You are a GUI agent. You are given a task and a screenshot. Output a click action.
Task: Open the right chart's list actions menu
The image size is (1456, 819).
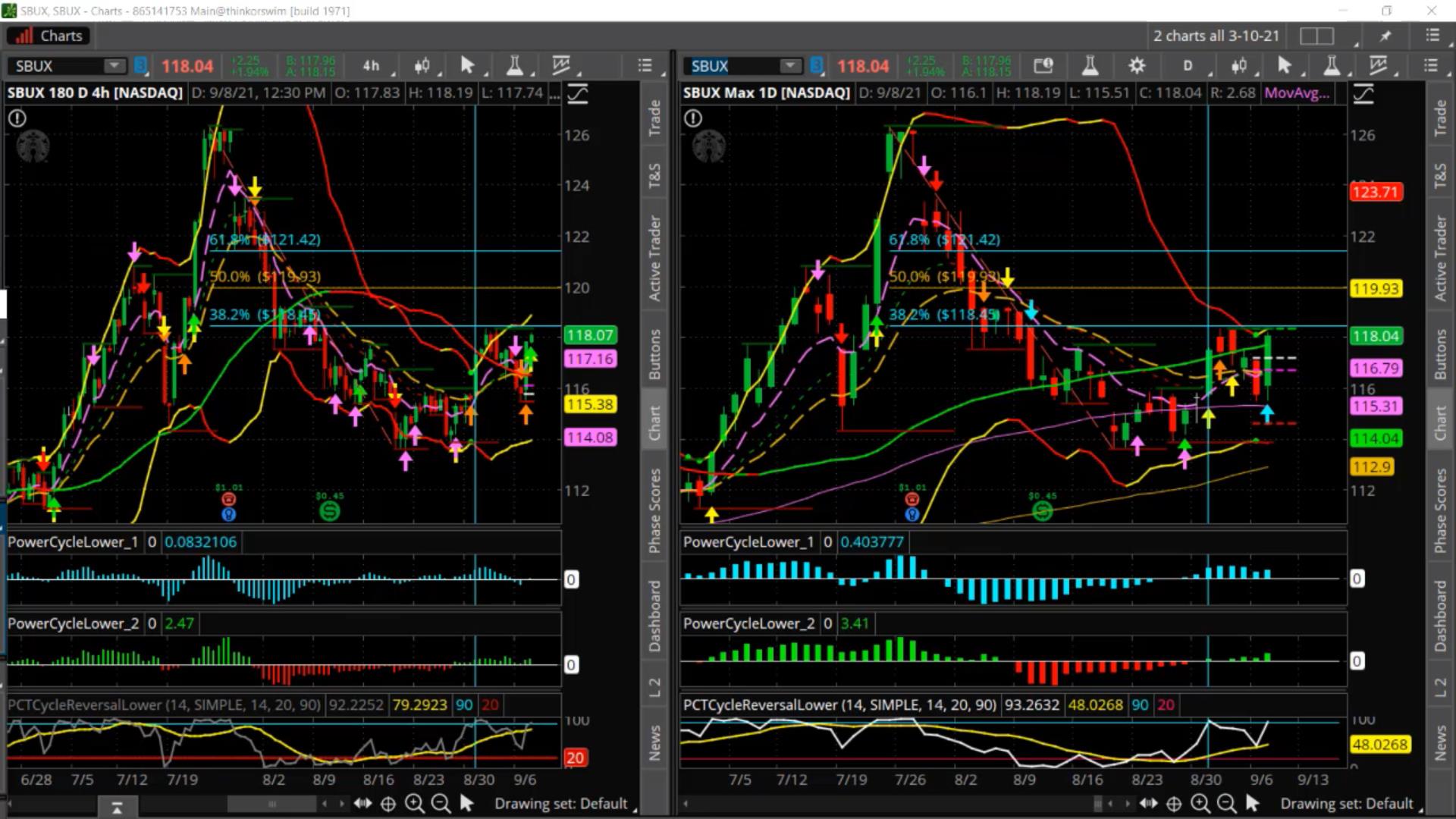point(1431,66)
